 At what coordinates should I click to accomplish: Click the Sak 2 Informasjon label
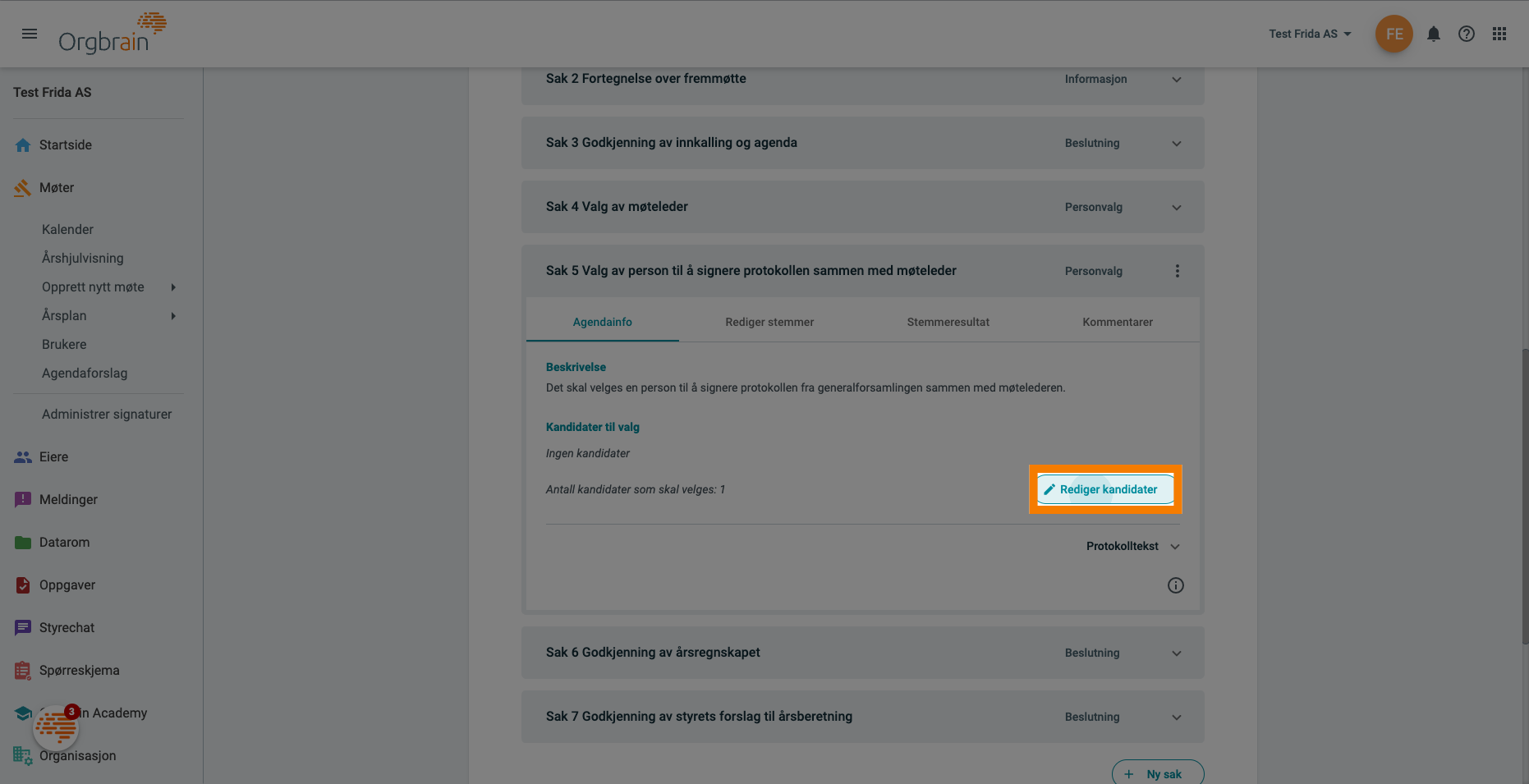[1095, 79]
